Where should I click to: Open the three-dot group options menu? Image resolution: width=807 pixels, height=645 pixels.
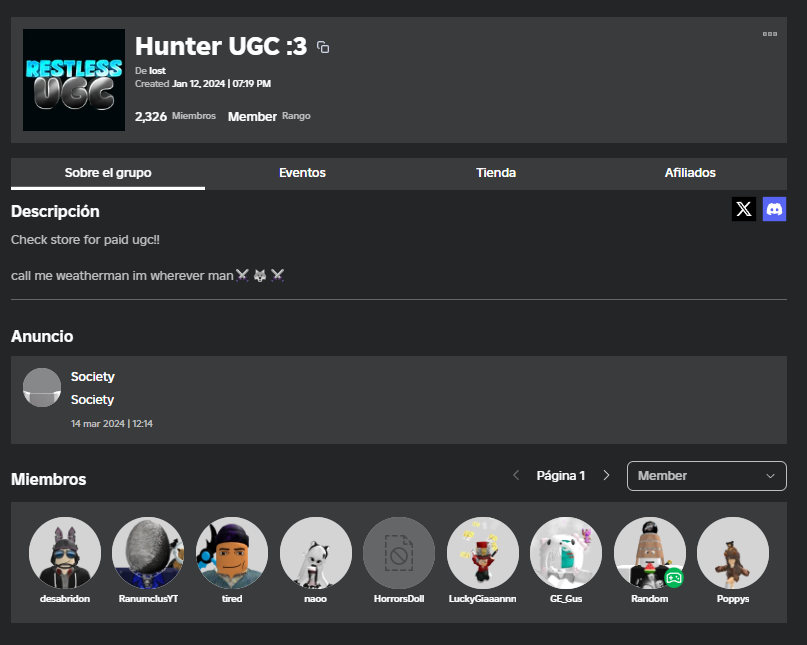click(x=769, y=34)
